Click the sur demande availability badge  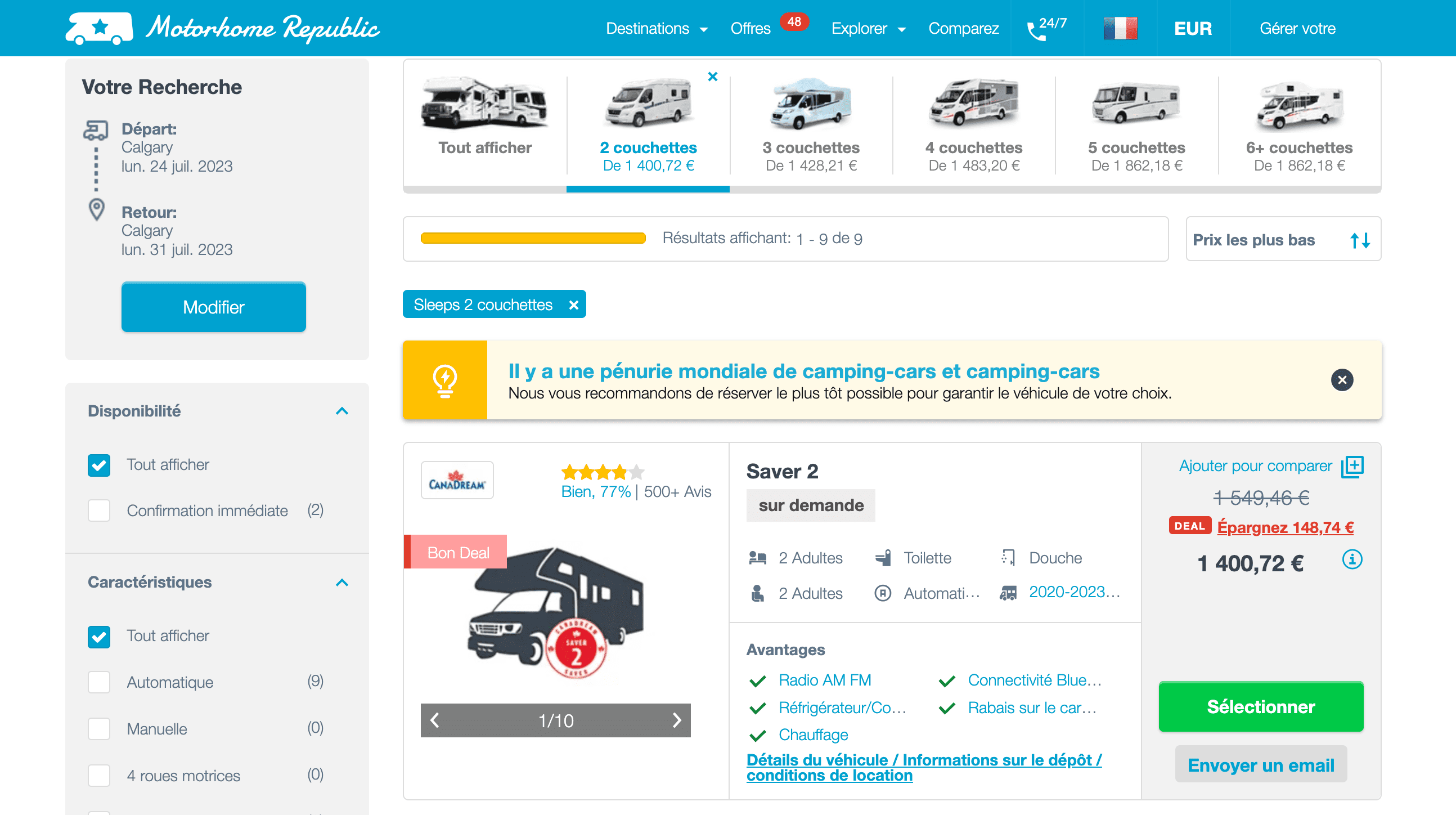(x=811, y=506)
